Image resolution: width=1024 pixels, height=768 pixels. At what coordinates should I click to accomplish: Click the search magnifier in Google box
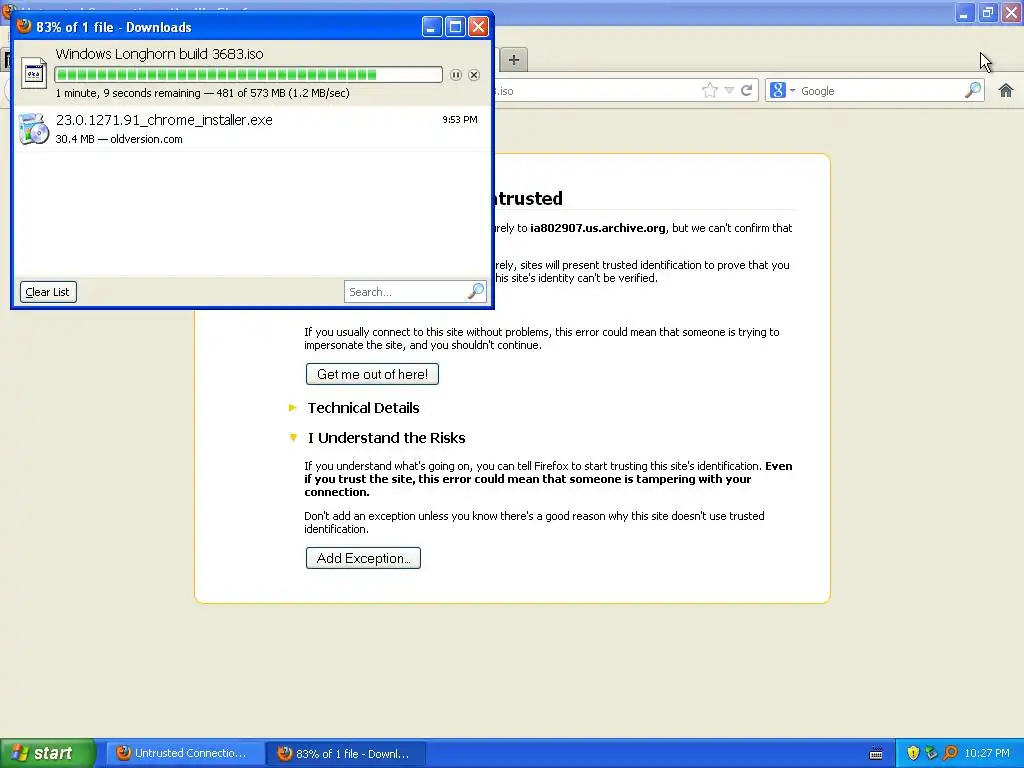pos(973,90)
